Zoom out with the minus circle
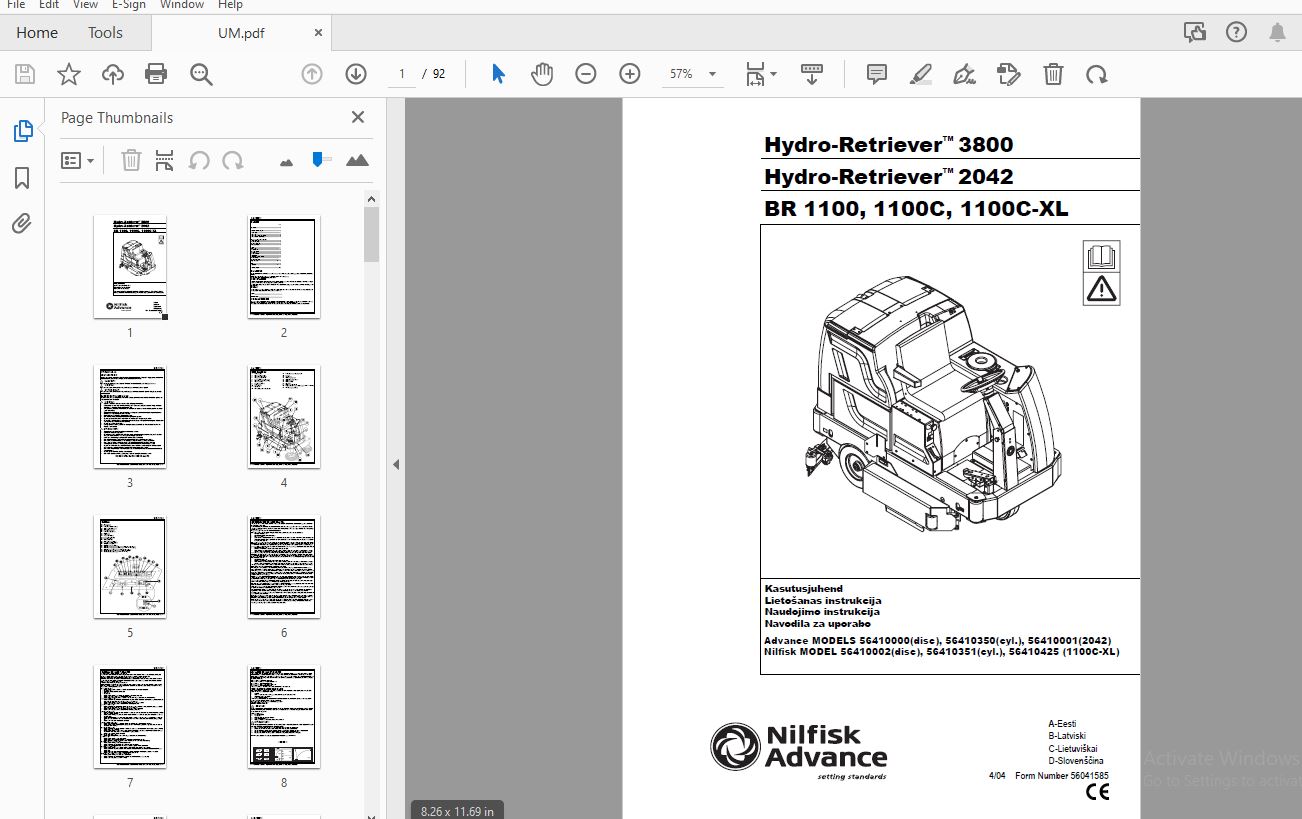The width and height of the screenshot is (1302, 819). (x=586, y=74)
